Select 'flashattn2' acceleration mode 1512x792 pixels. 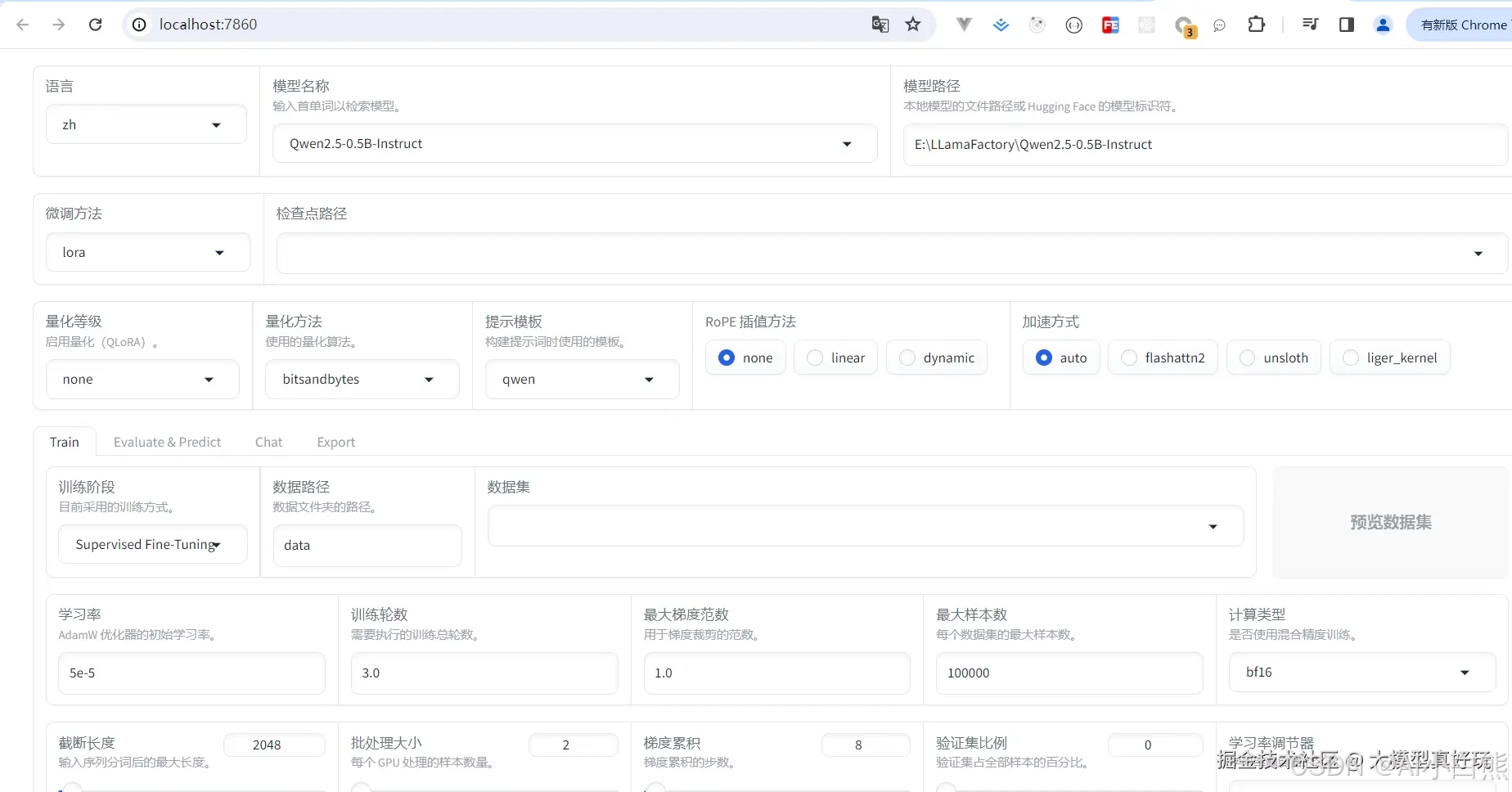point(1163,358)
